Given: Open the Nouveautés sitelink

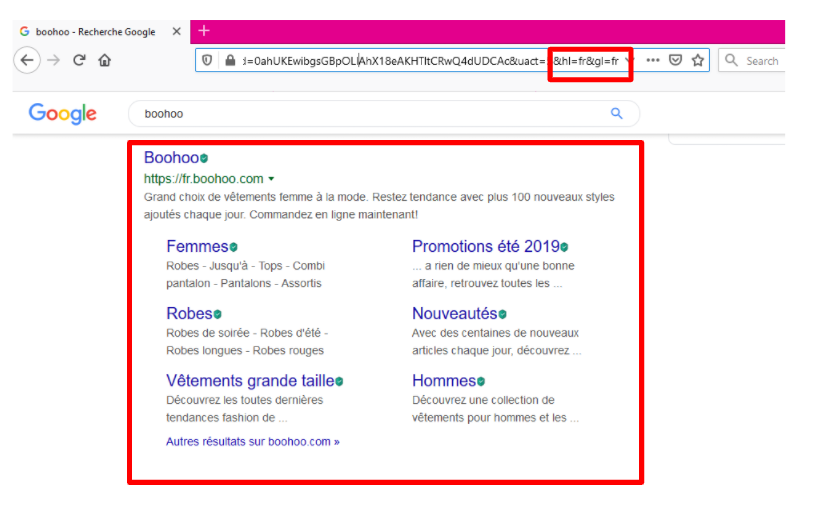Looking at the screenshot, I should tap(455, 314).
